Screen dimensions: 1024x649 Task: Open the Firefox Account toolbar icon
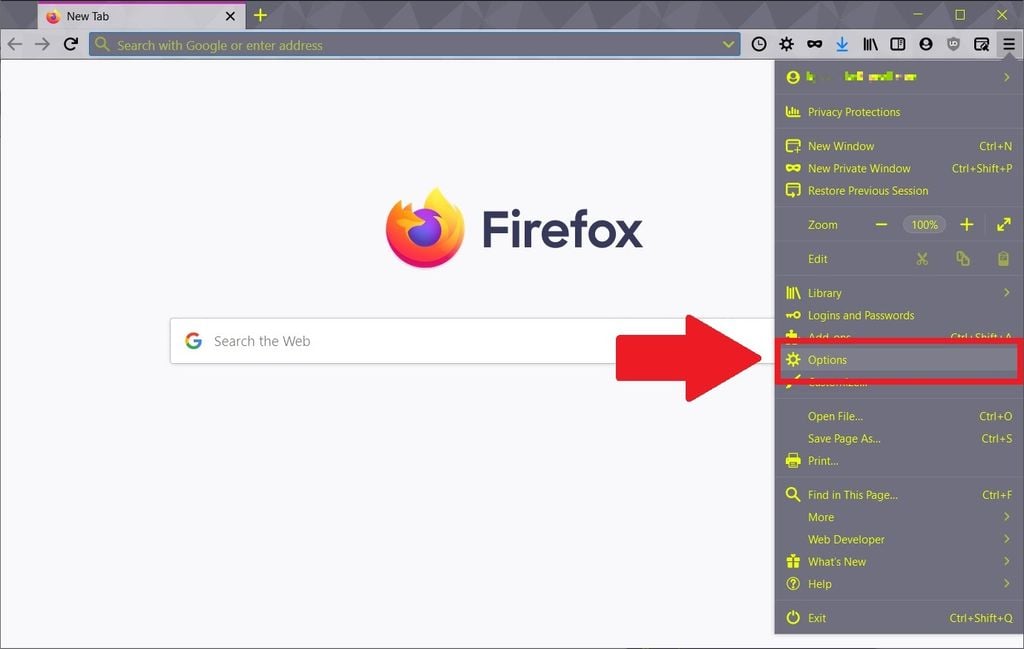click(x=925, y=44)
